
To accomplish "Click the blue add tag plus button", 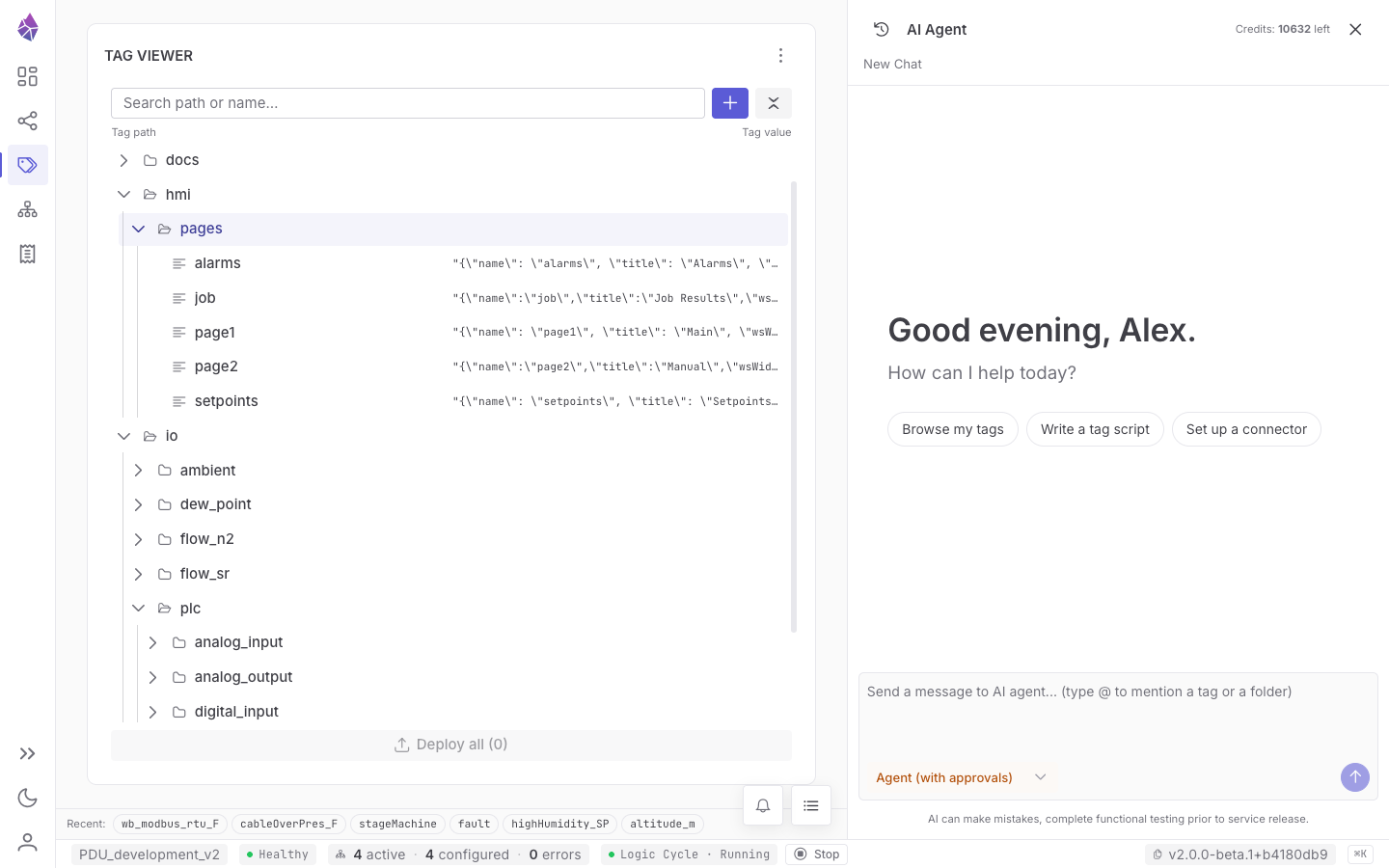I will pos(730,103).
